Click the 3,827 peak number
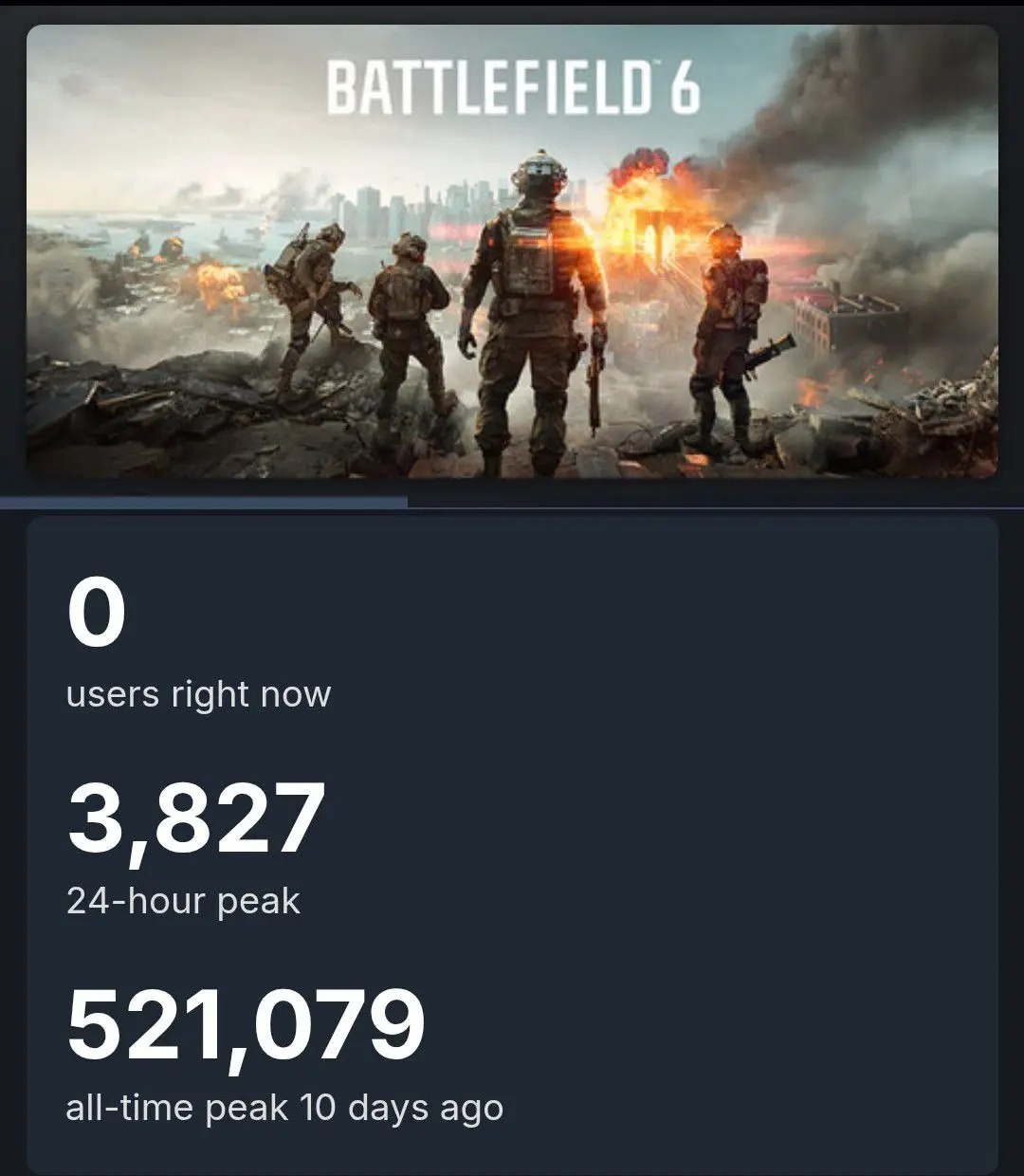Viewport: 1024px width, 1176px height. coord(196,818)
